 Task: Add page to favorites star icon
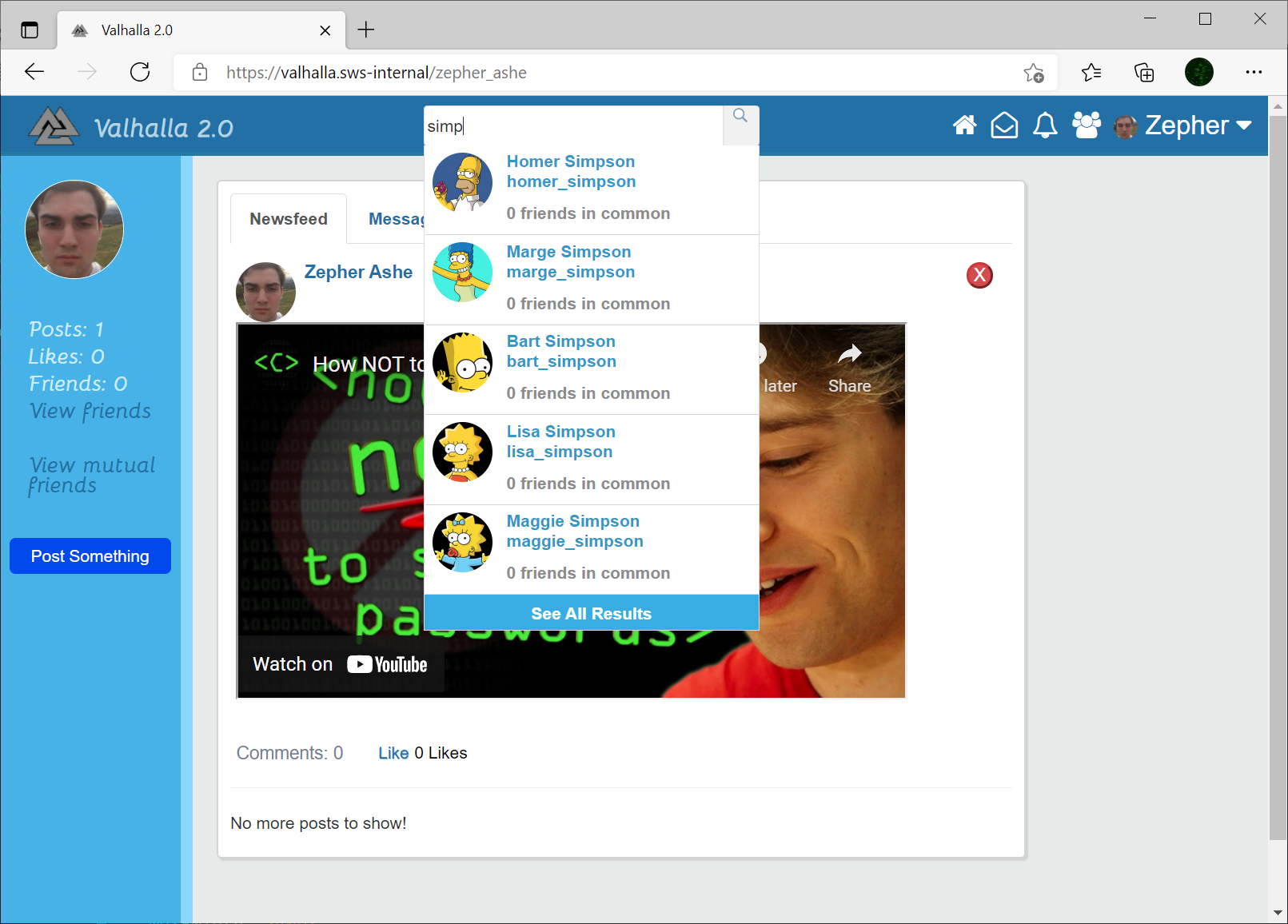point(1033,73)
